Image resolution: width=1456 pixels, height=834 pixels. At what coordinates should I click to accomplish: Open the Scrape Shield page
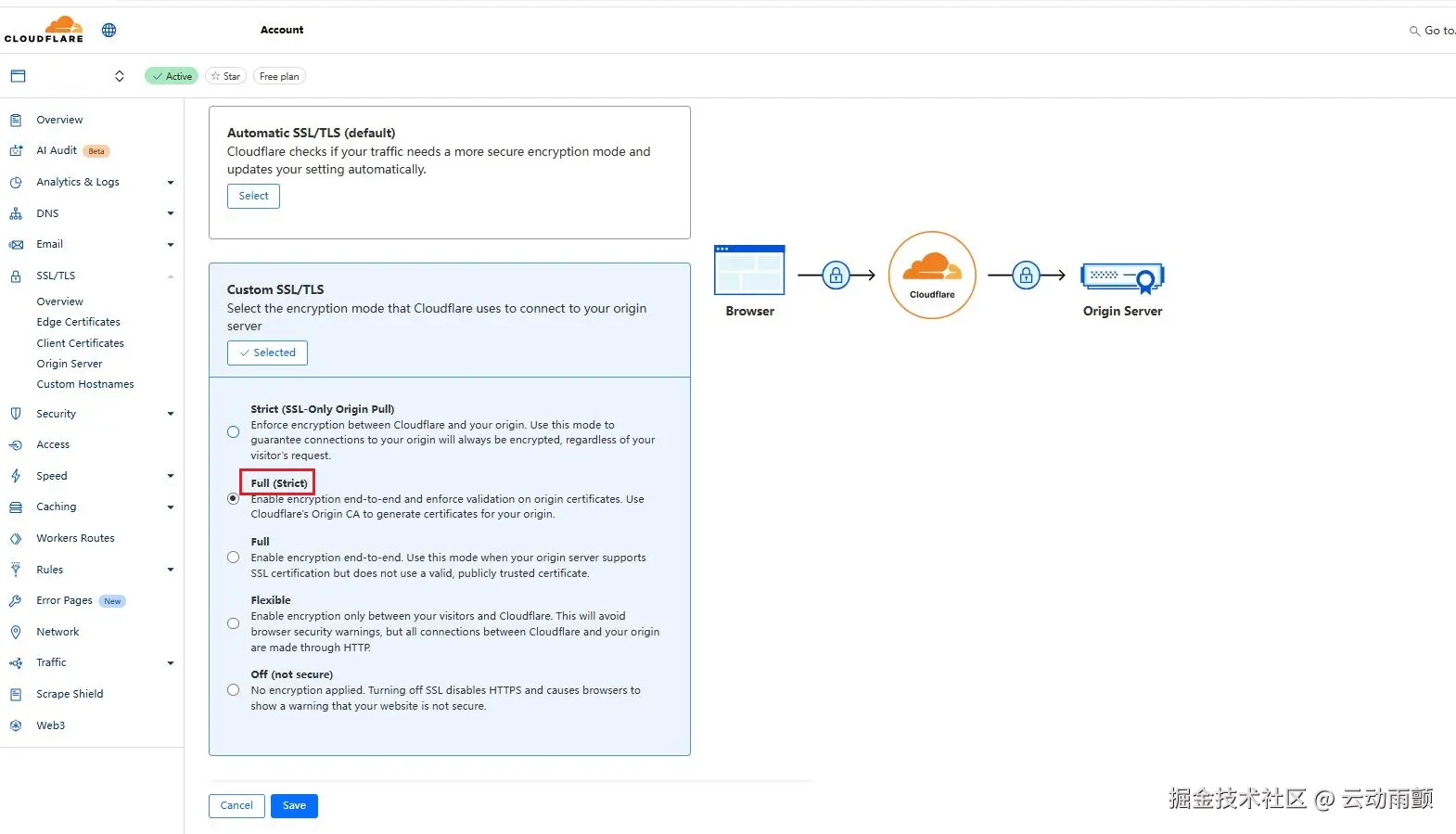click(70, 694)
